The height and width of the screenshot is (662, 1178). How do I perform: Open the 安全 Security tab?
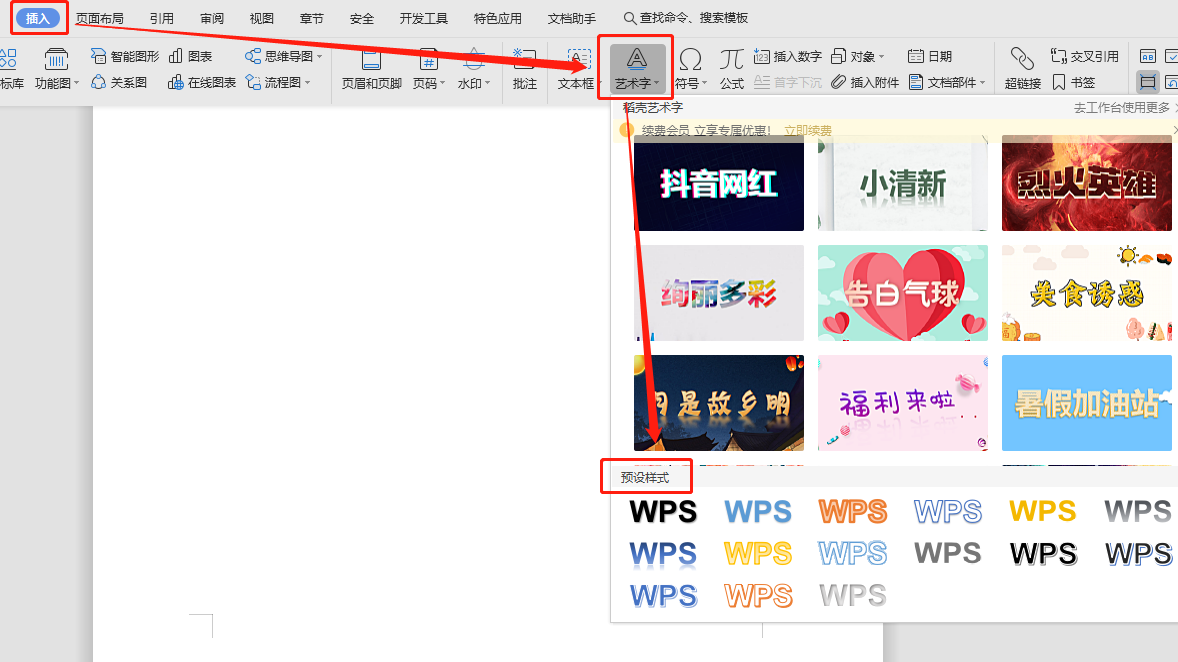click(361, 18)
